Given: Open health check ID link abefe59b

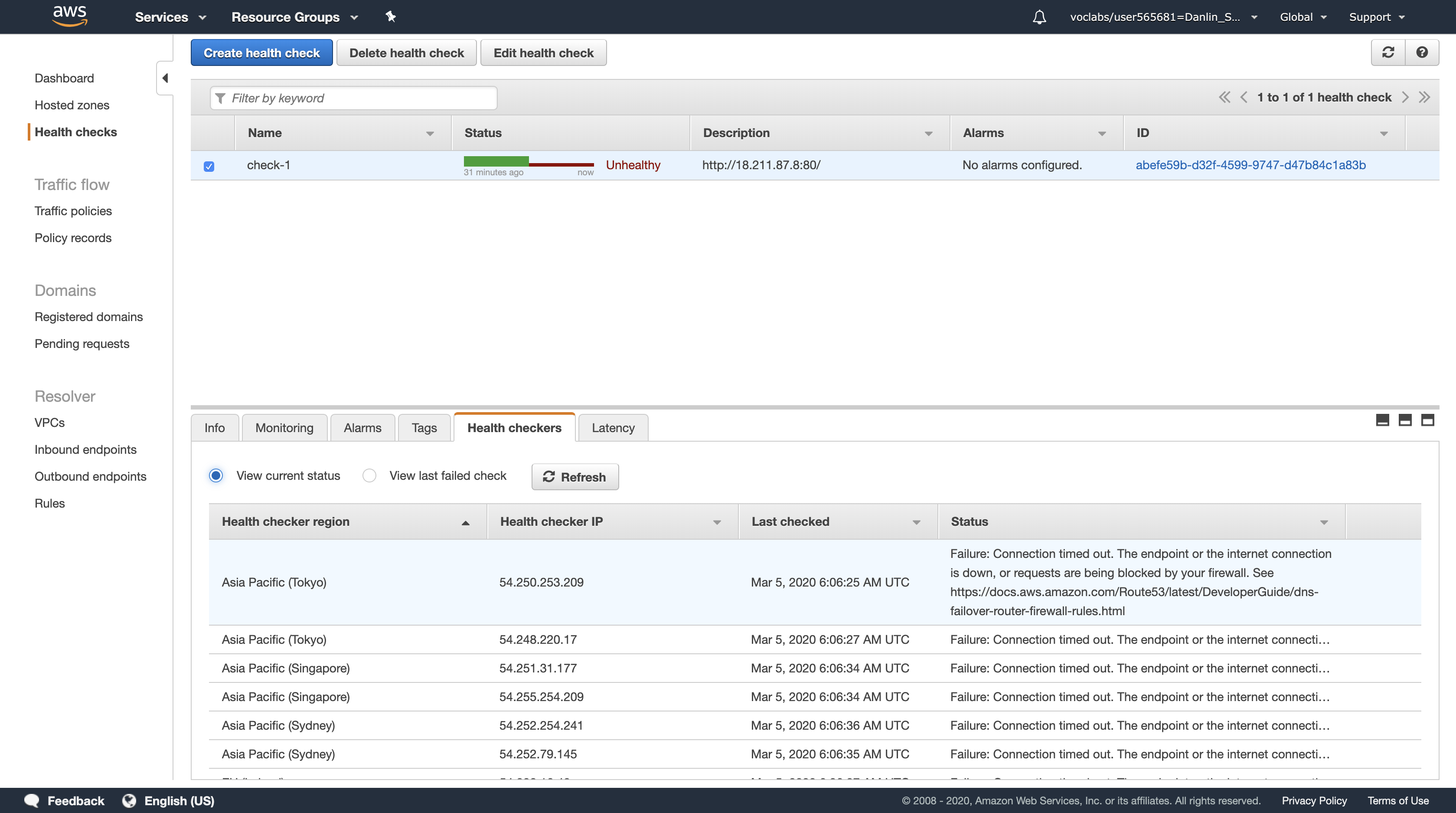Looking at the screenshot, I should [x=1250, y=165].
